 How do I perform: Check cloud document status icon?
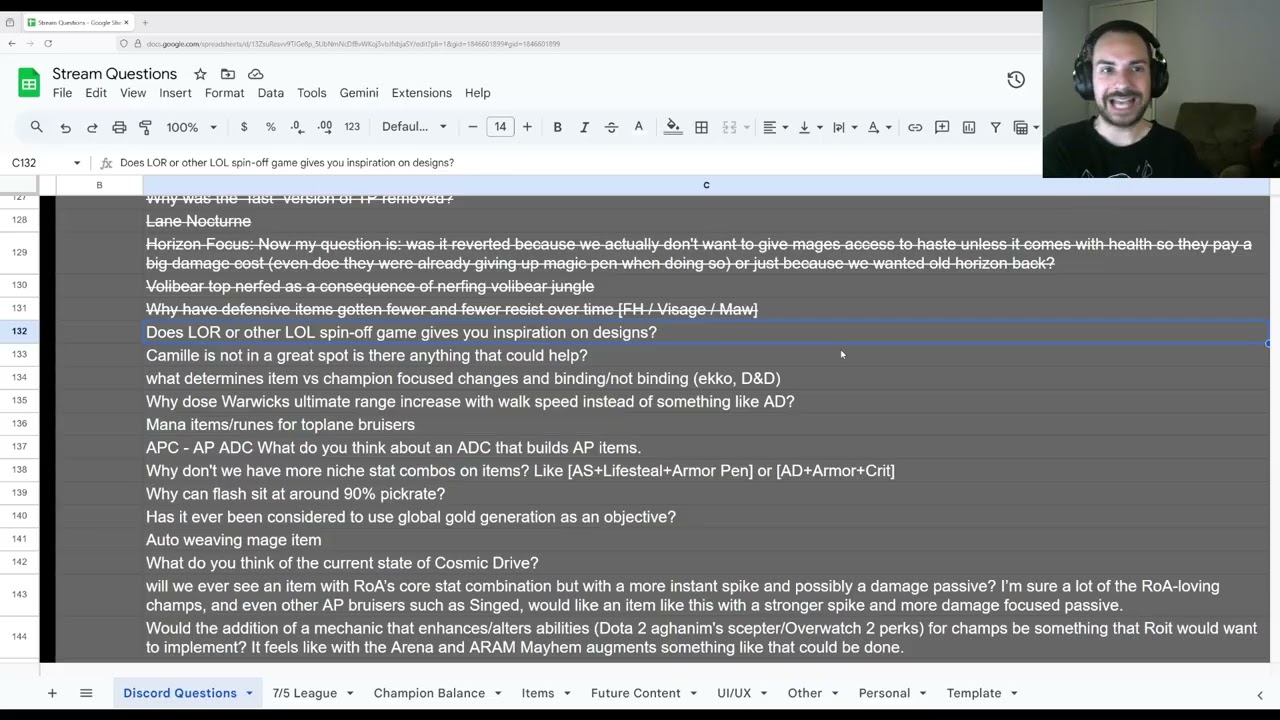click(x=256, y=74)
